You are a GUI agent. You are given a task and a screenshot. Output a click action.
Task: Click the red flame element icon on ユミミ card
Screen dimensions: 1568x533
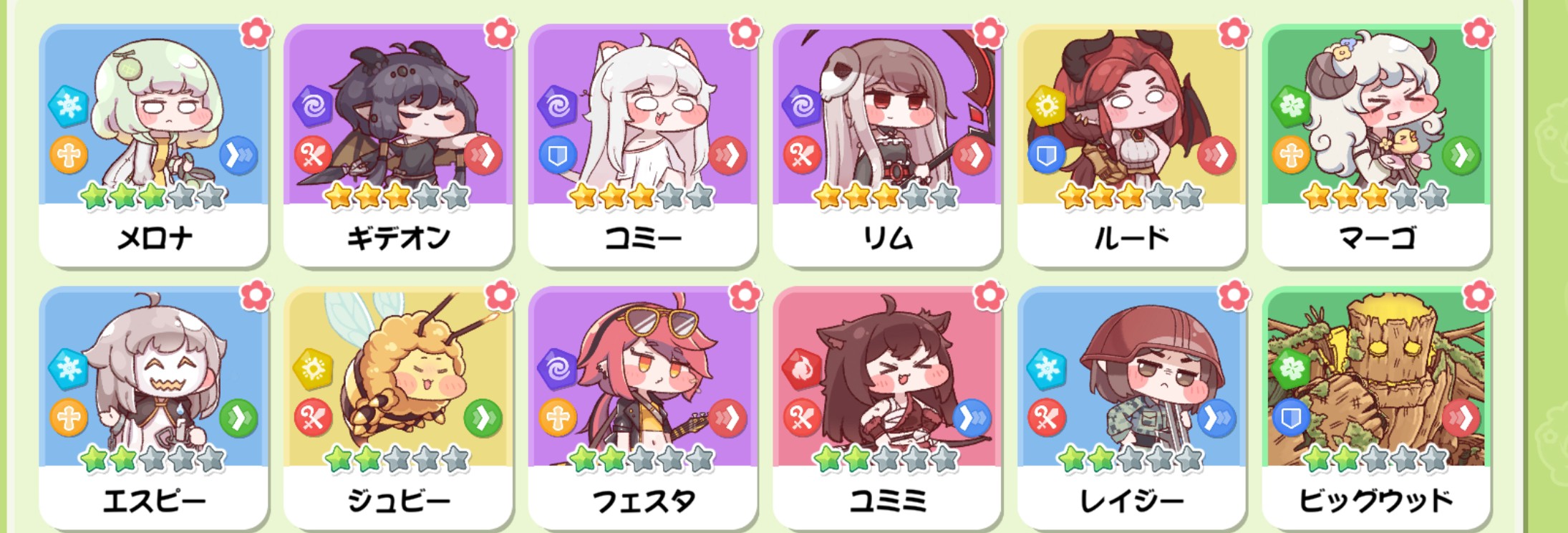coord(803,369)
